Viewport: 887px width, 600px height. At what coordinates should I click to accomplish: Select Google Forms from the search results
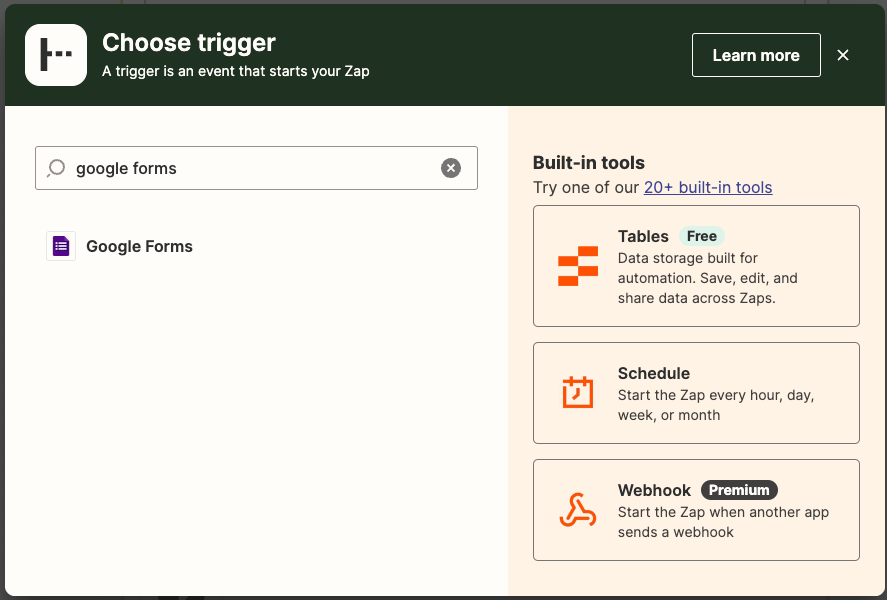tap(139, 246)
